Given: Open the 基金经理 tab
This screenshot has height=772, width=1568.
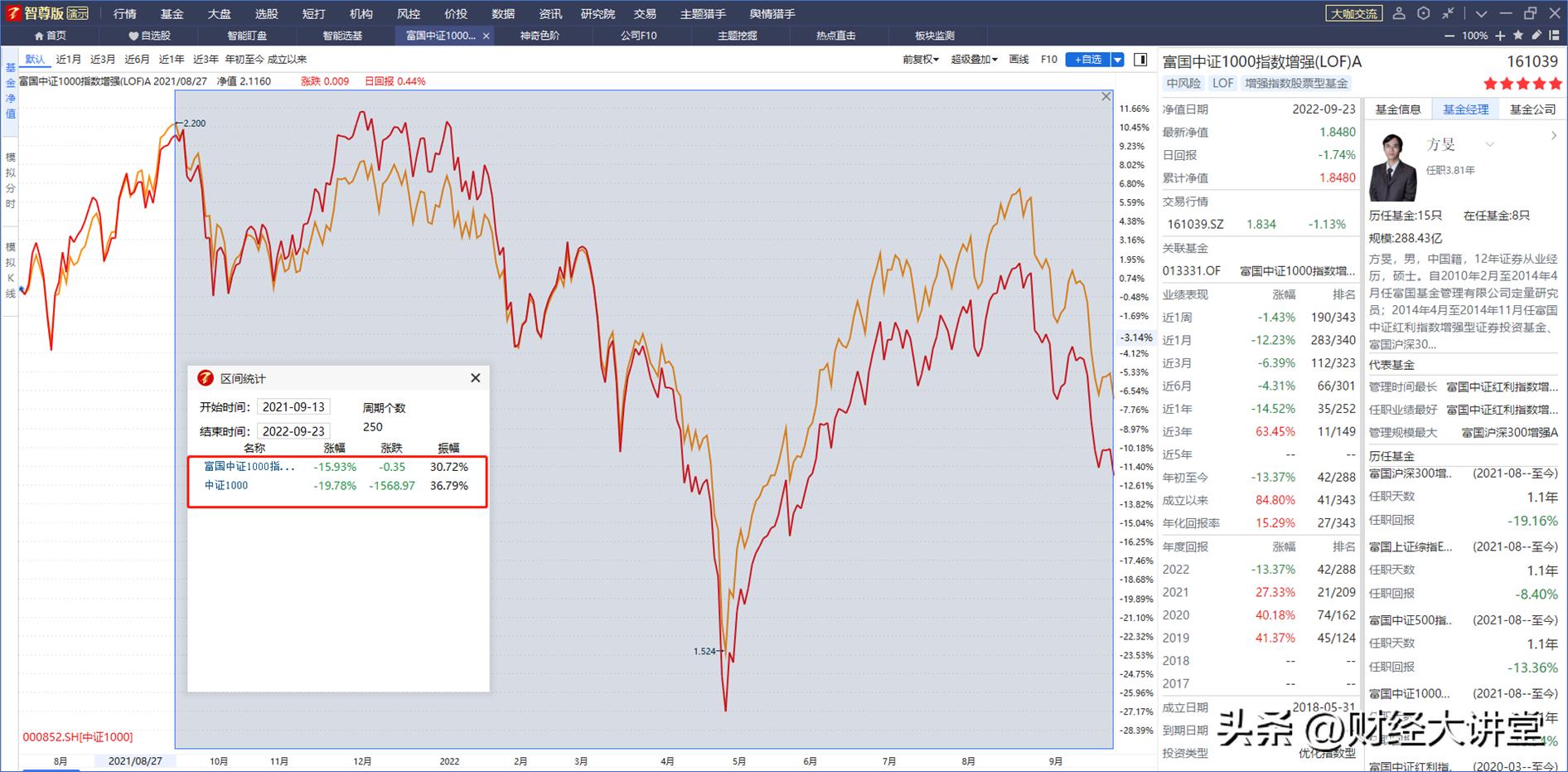Looking at the screenshot, I should 1465,109.
